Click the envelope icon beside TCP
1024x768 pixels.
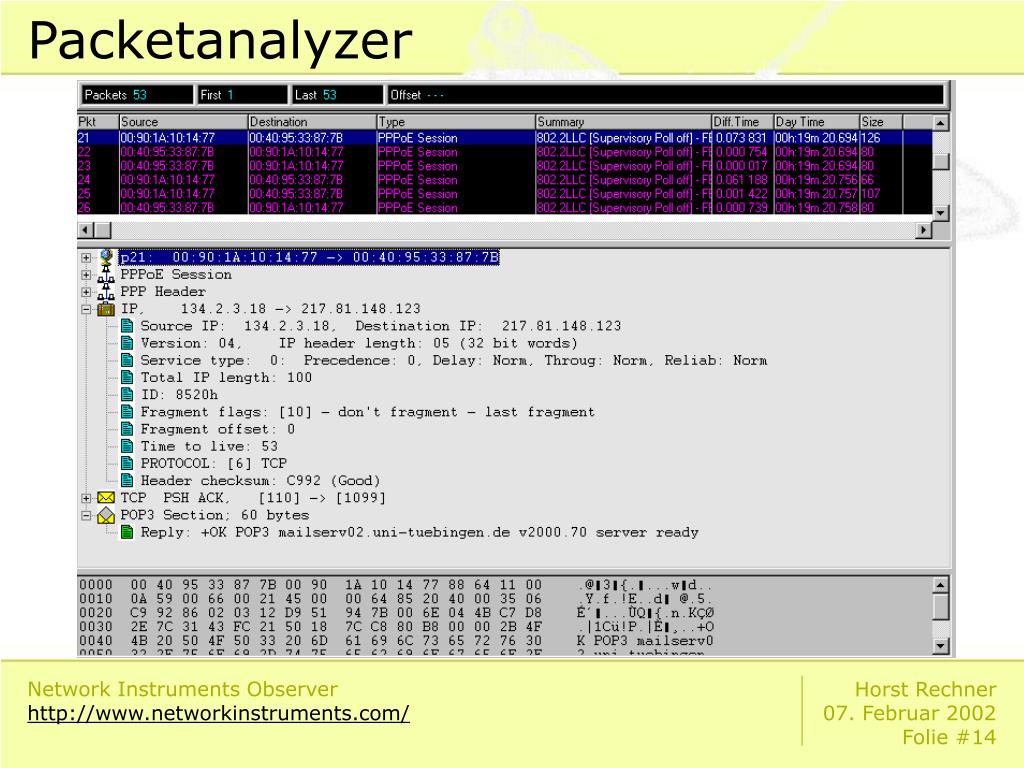[x=106, y=498]
